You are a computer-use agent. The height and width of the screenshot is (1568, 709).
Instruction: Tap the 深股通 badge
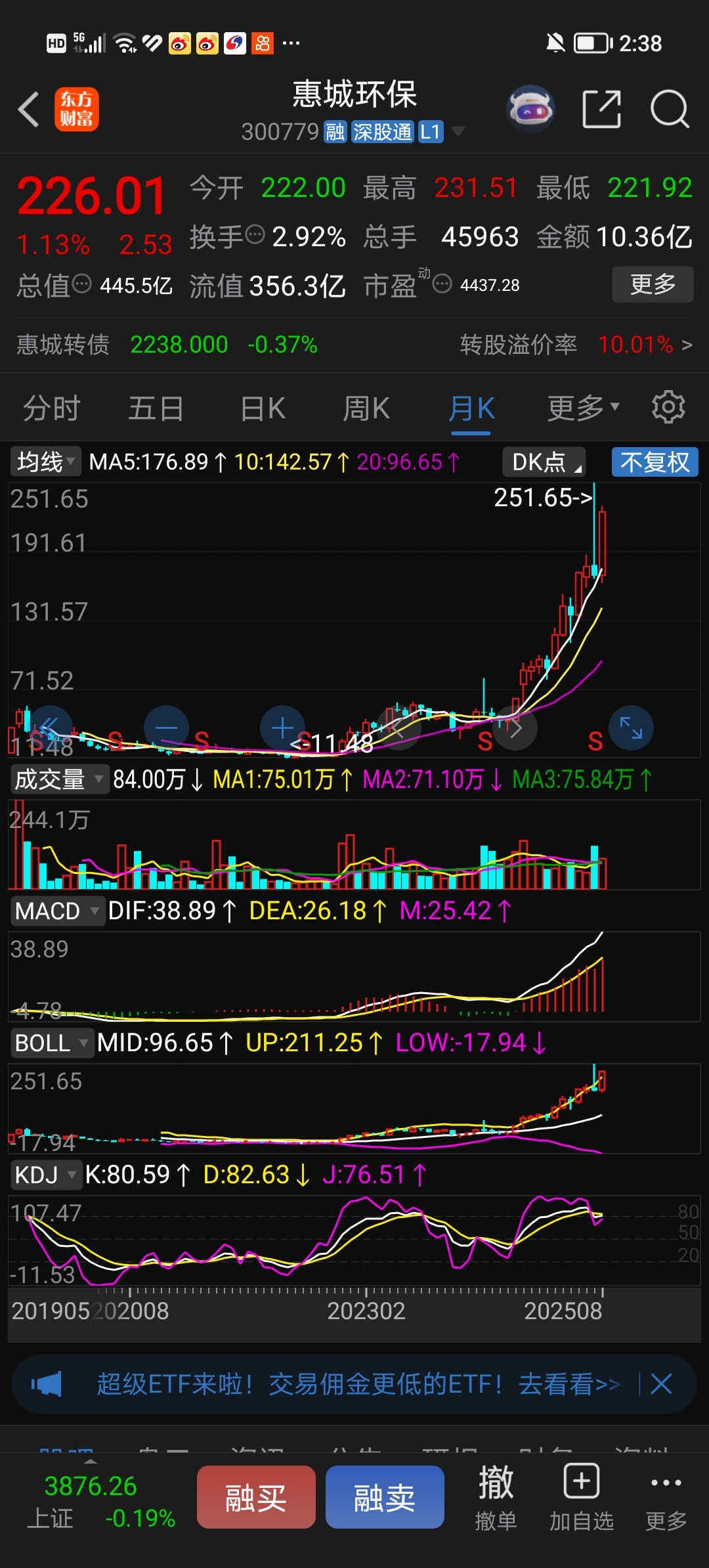point(382,132)
